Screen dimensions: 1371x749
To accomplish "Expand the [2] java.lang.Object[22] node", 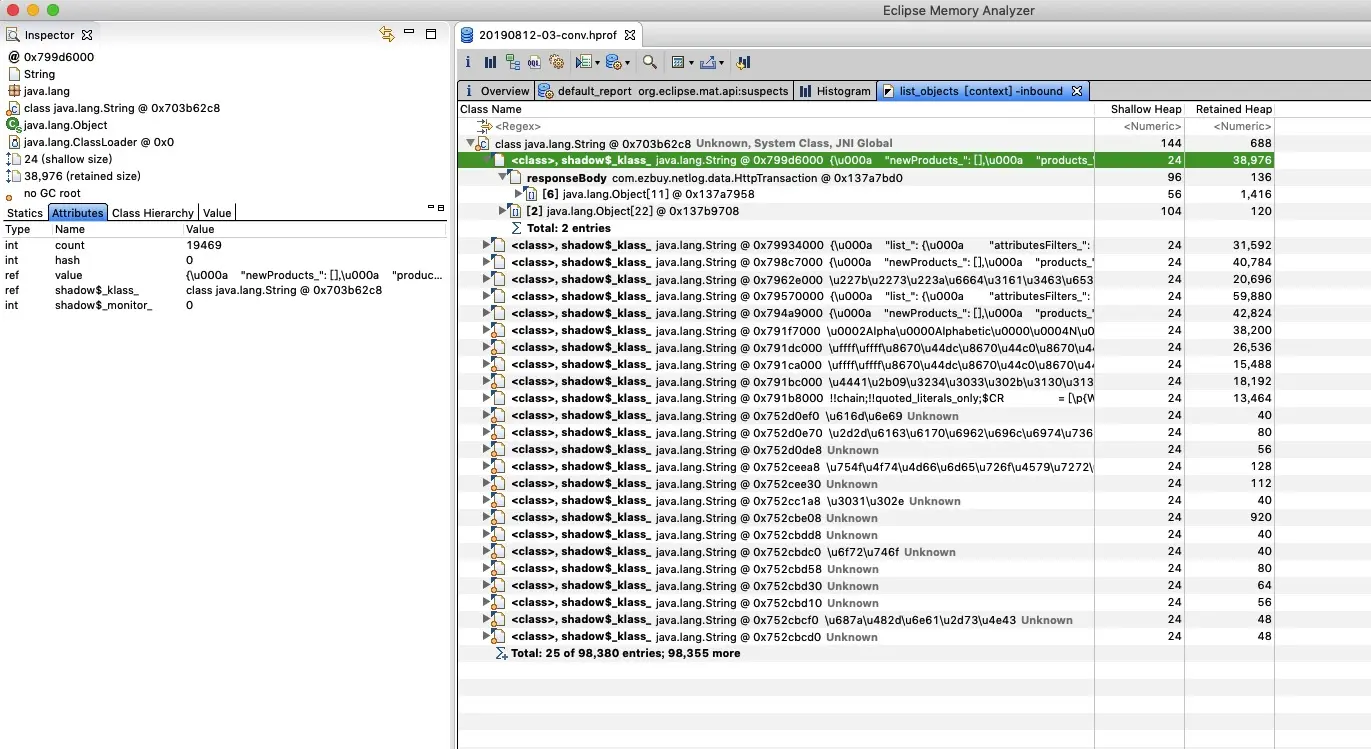I will coord(503,211).
